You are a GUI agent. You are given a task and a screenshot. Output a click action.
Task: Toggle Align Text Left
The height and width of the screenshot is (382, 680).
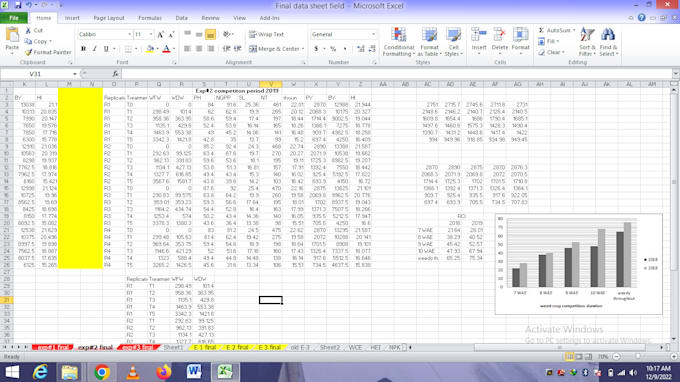pyautogui.click(x=187, y=49)
